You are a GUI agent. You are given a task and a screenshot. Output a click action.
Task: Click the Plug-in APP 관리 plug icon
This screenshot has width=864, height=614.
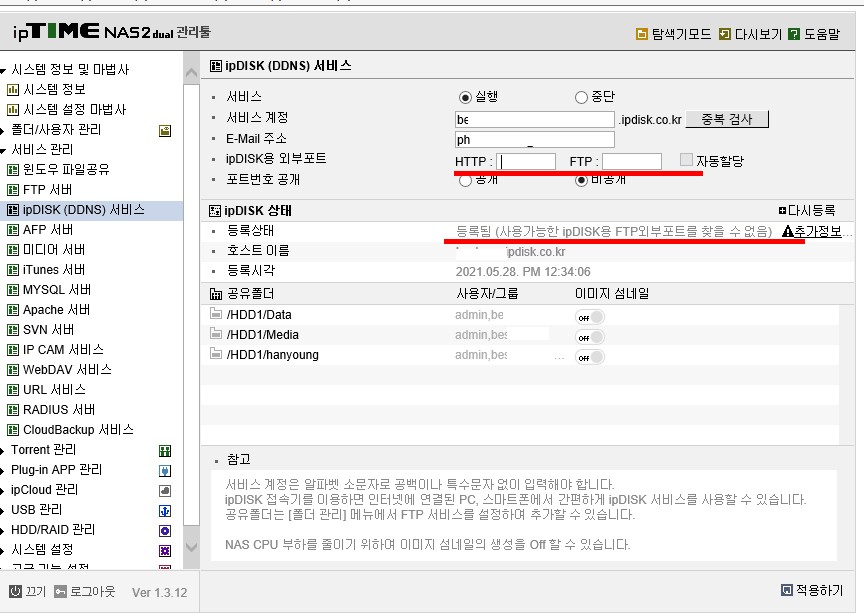pyautogui.click(x=165, y=471)
